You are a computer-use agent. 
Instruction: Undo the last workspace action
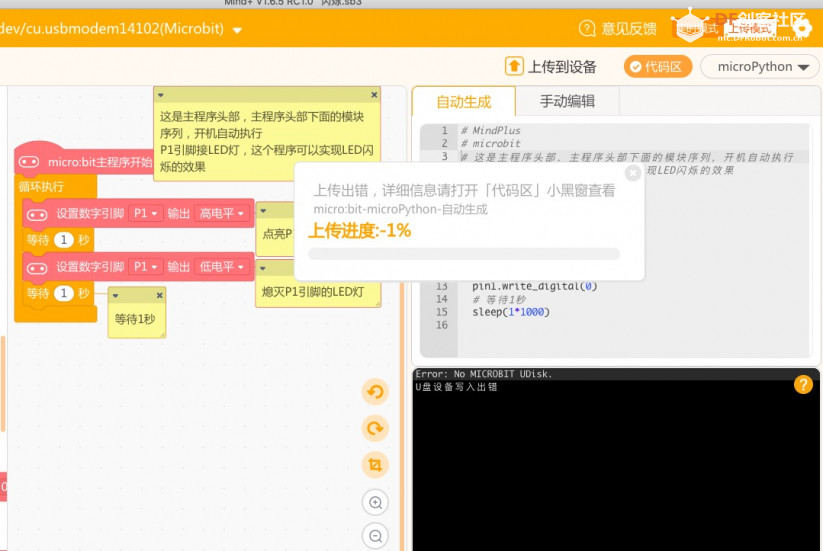(x=375, y=391)
